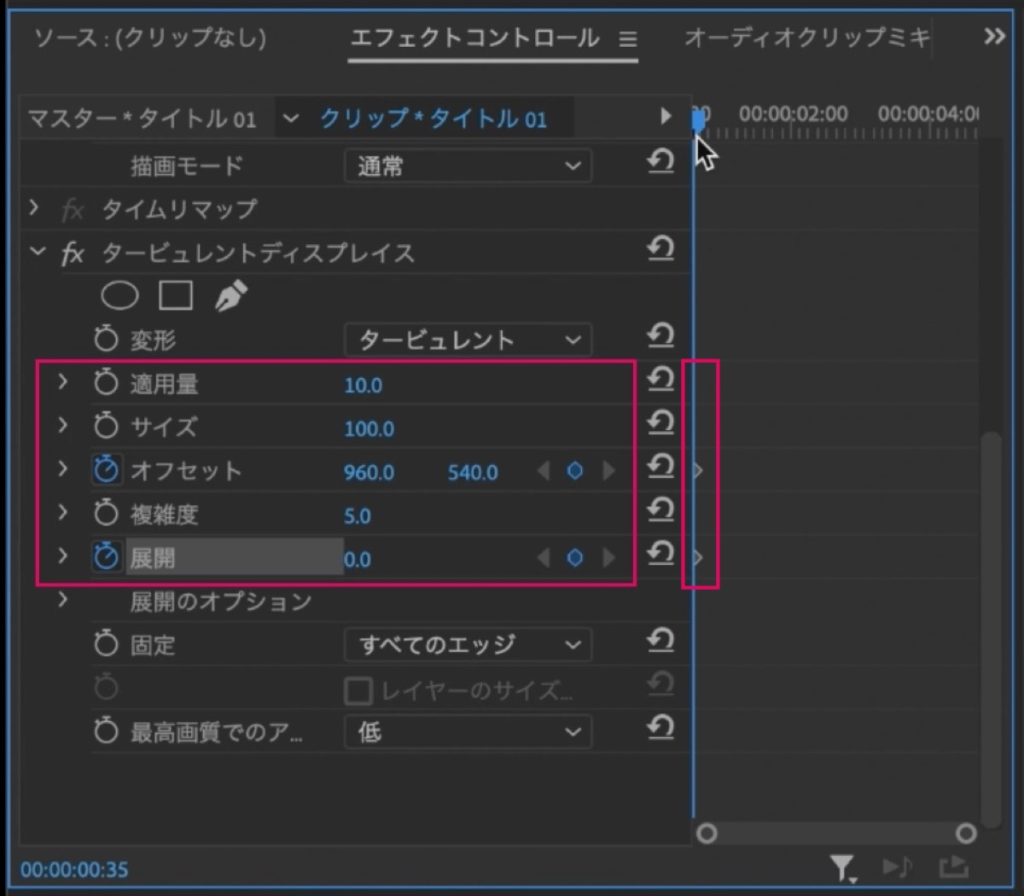Toggle stopwatch animation for 変形

(x=106, y=340)
